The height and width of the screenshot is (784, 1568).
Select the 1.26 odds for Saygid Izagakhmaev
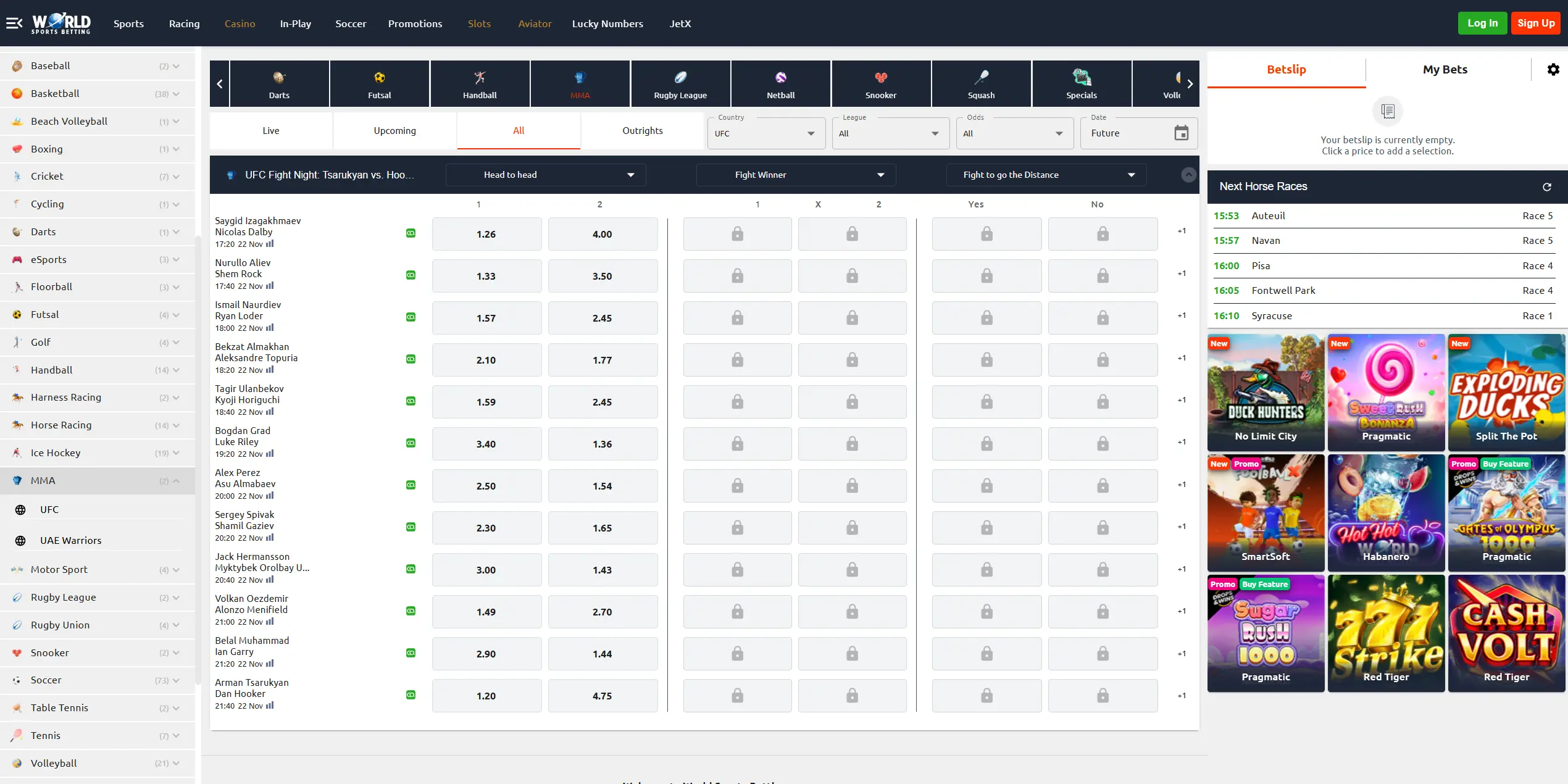(x=486, y=234)
